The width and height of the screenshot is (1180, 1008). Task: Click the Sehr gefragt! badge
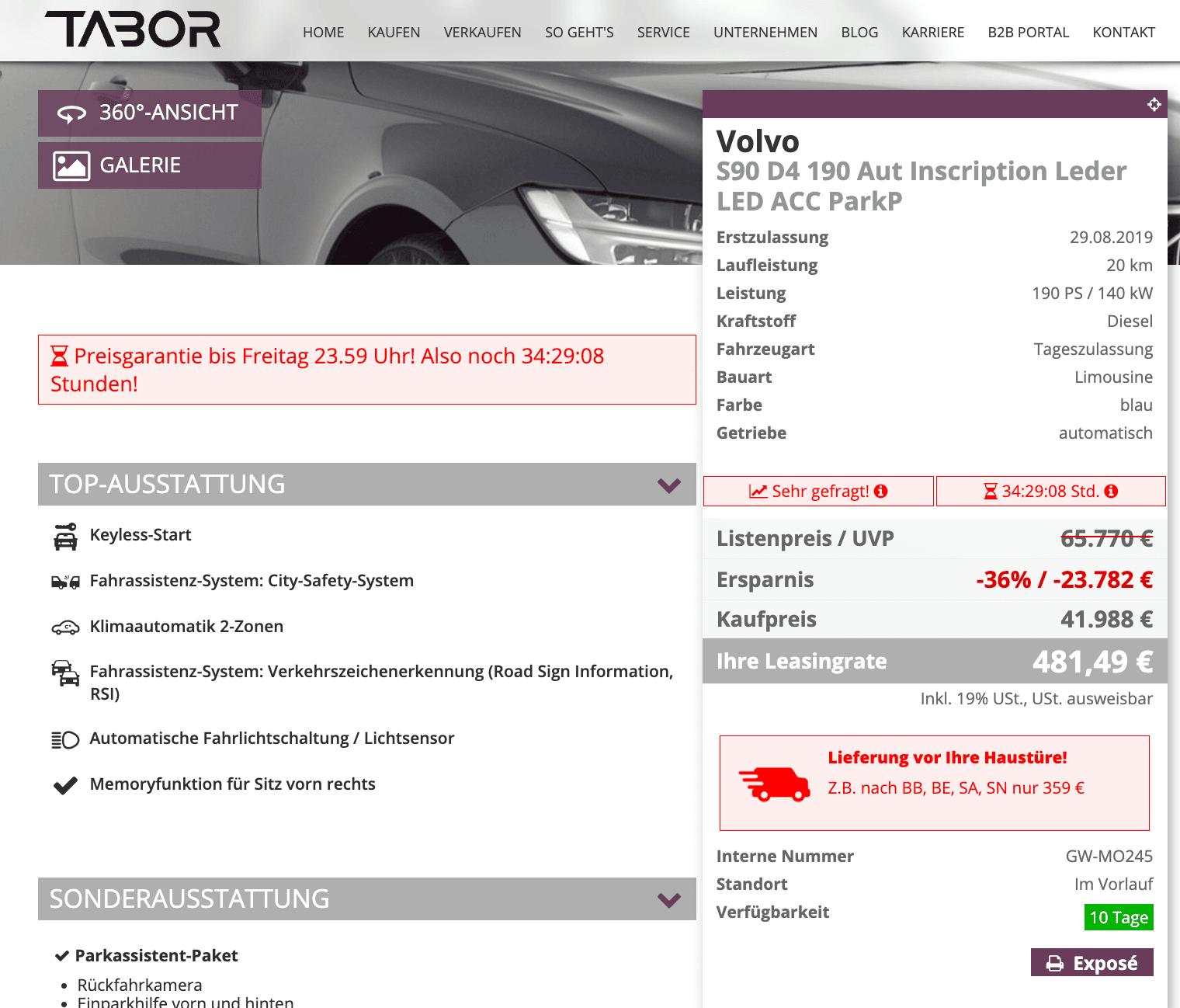(818, 491)
